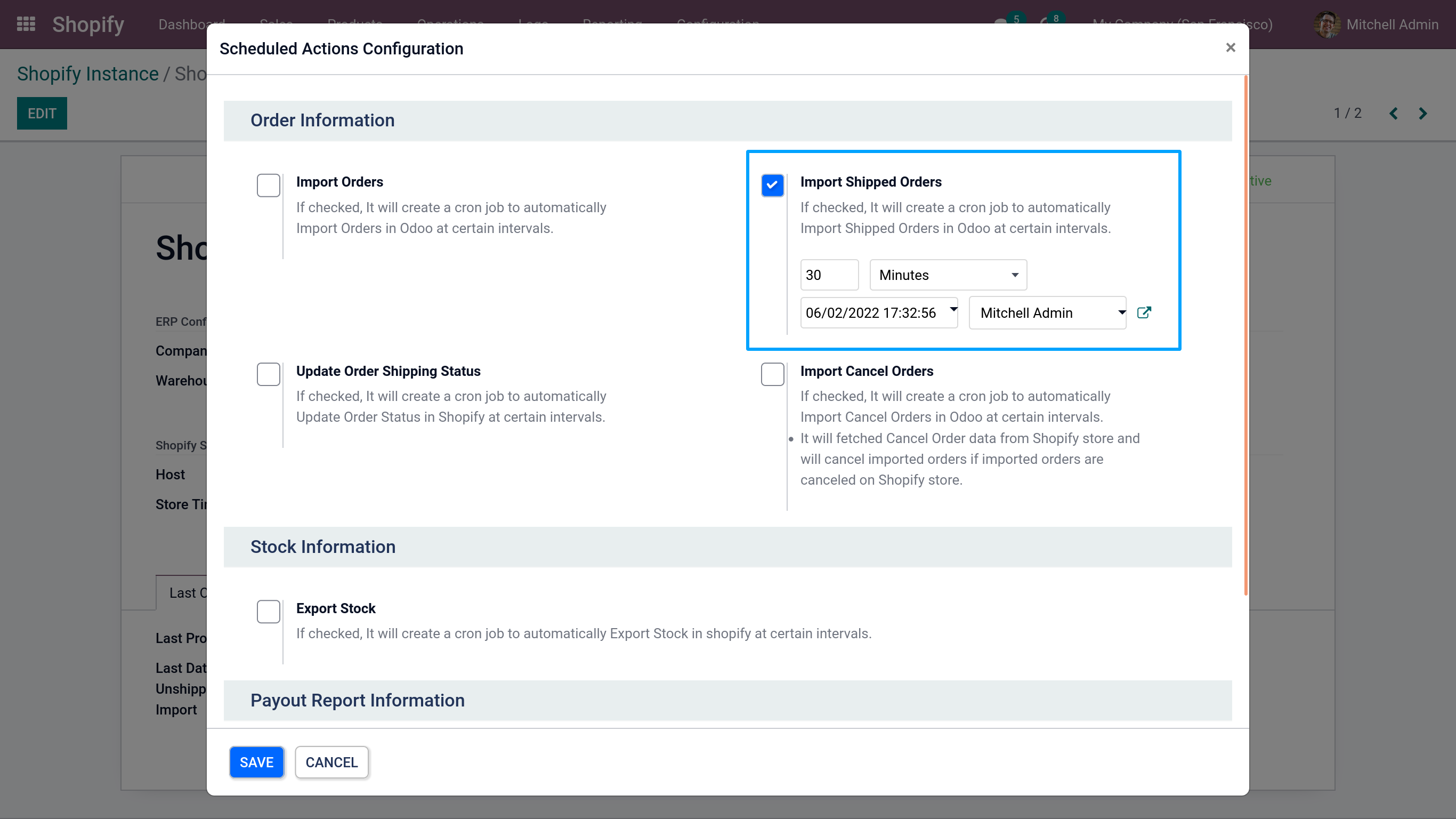Click the dialog's vertical scrollbar

coord(1245,335)
